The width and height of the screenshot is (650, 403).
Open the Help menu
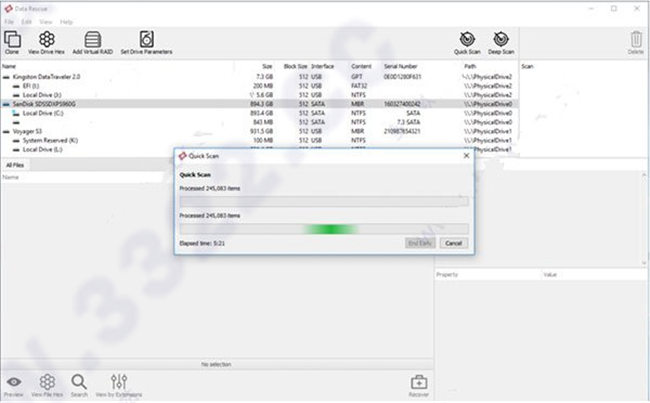coord(66,22)
